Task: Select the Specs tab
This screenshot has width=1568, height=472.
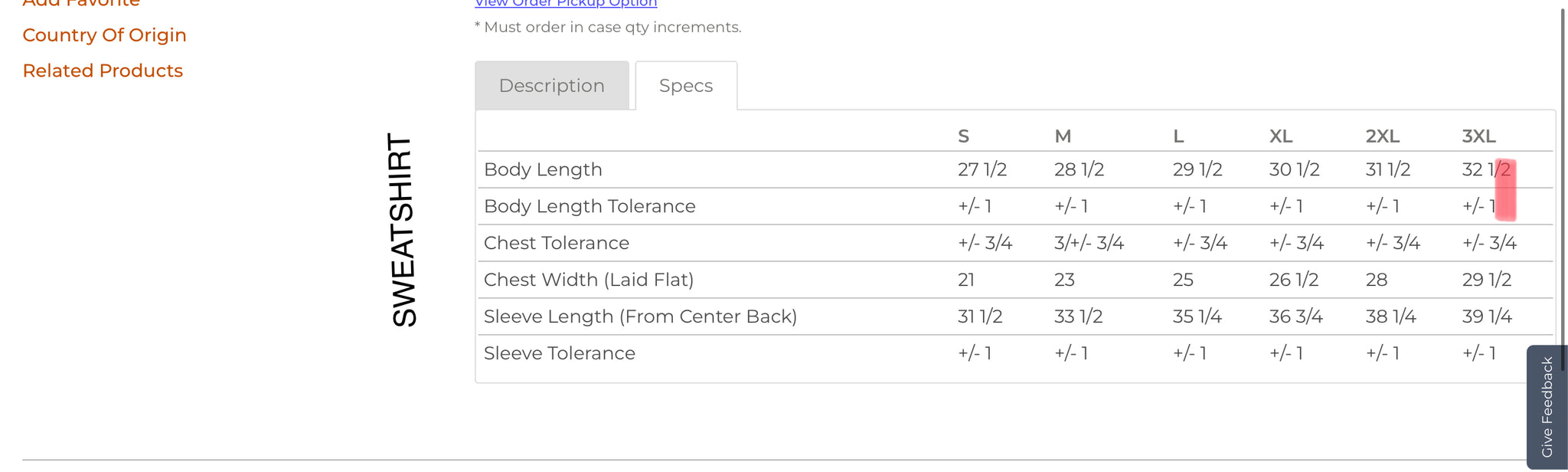Action: (686, 86)
